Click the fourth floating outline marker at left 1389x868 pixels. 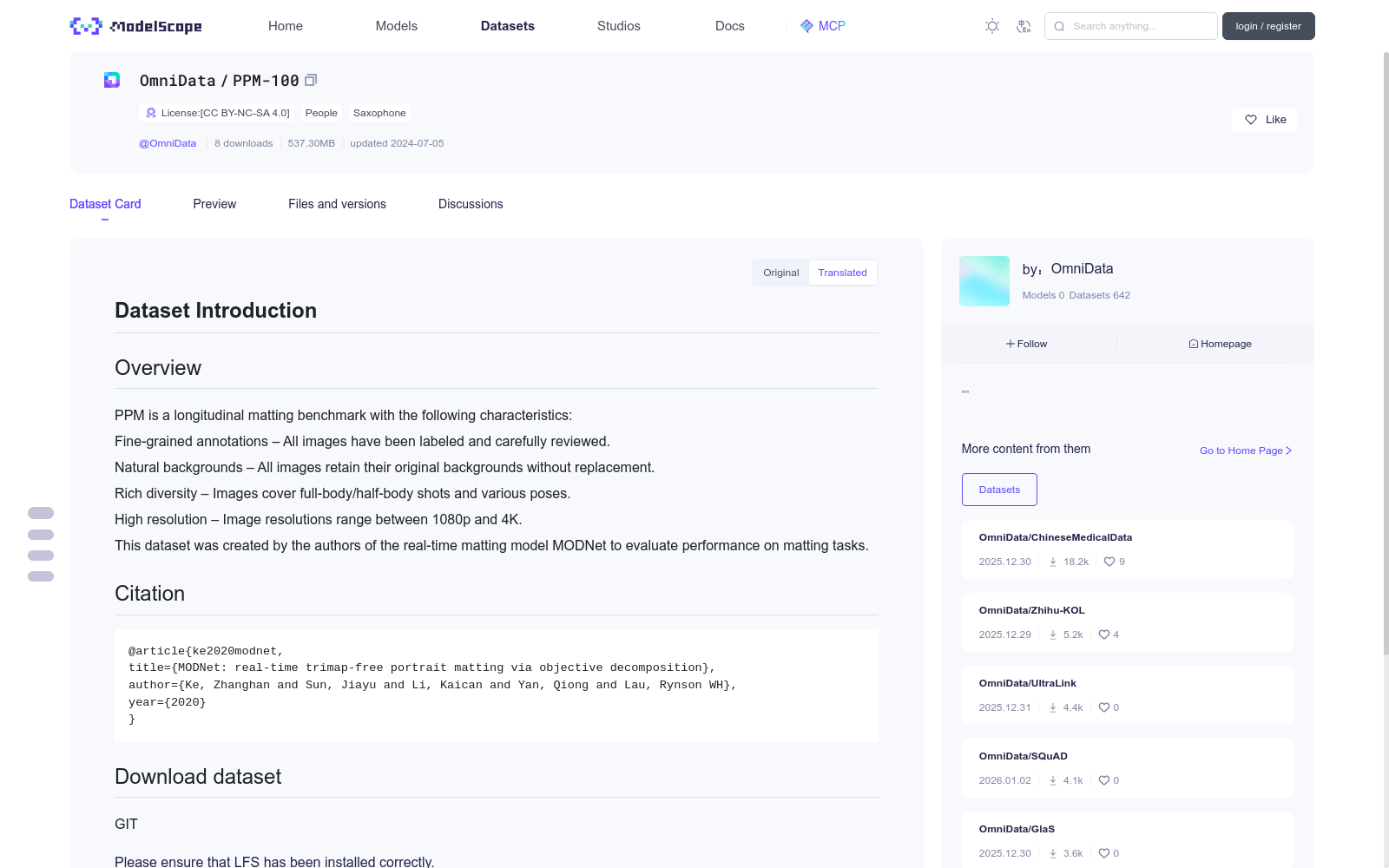click(x=41, y=576)
